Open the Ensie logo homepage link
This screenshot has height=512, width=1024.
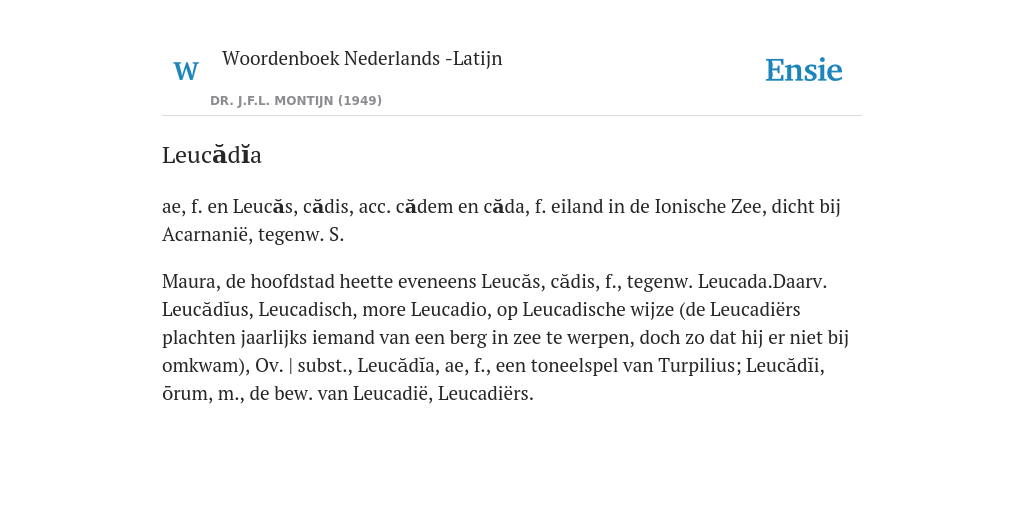tap(804, 71)
